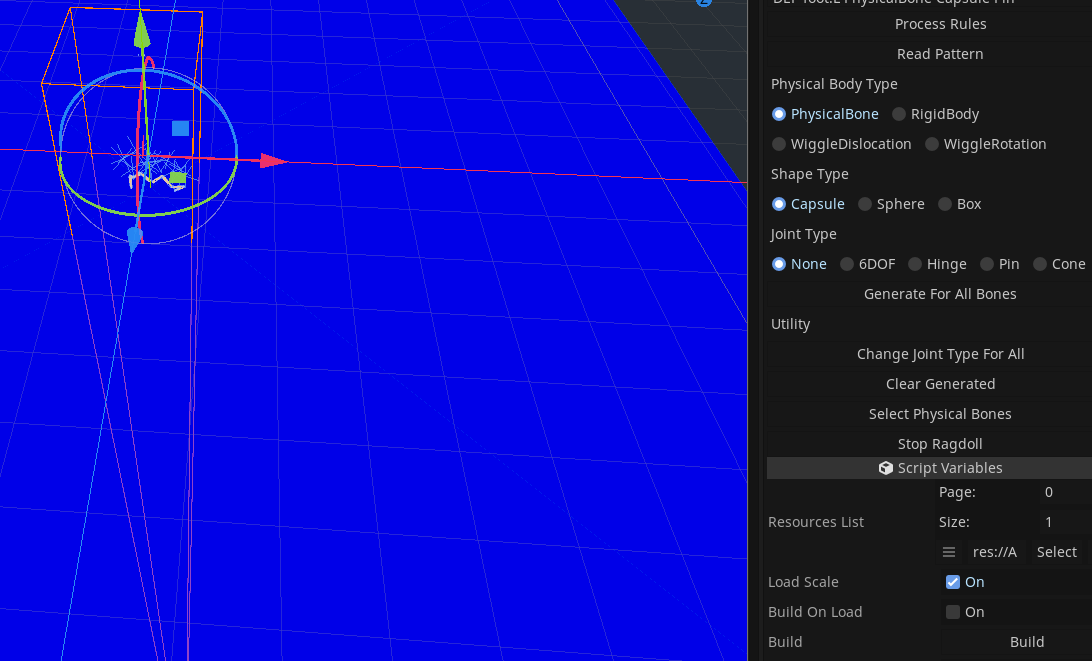Click the green Y-axis arrow gizmo

click(143, 30)
